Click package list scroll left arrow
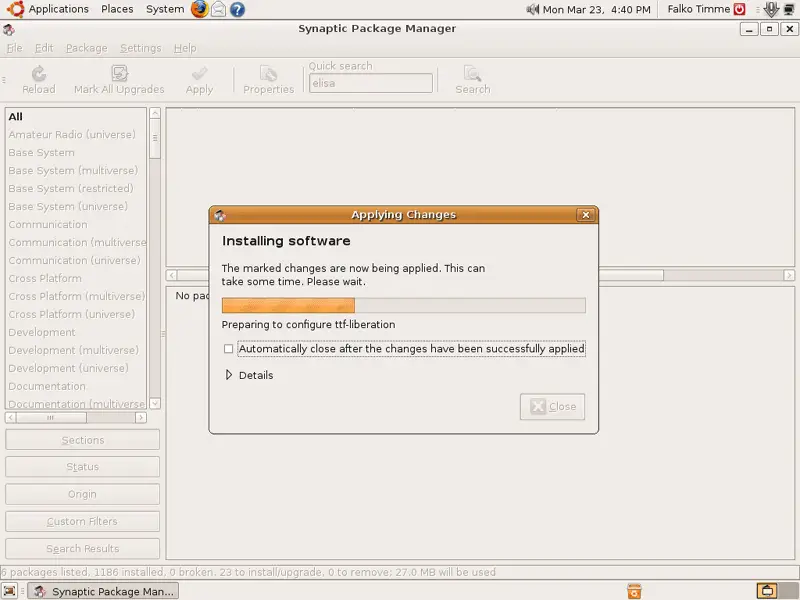Image resolution: width=800 pixels, height=600 pixels. pyautogui.click(x=172, y=276)
